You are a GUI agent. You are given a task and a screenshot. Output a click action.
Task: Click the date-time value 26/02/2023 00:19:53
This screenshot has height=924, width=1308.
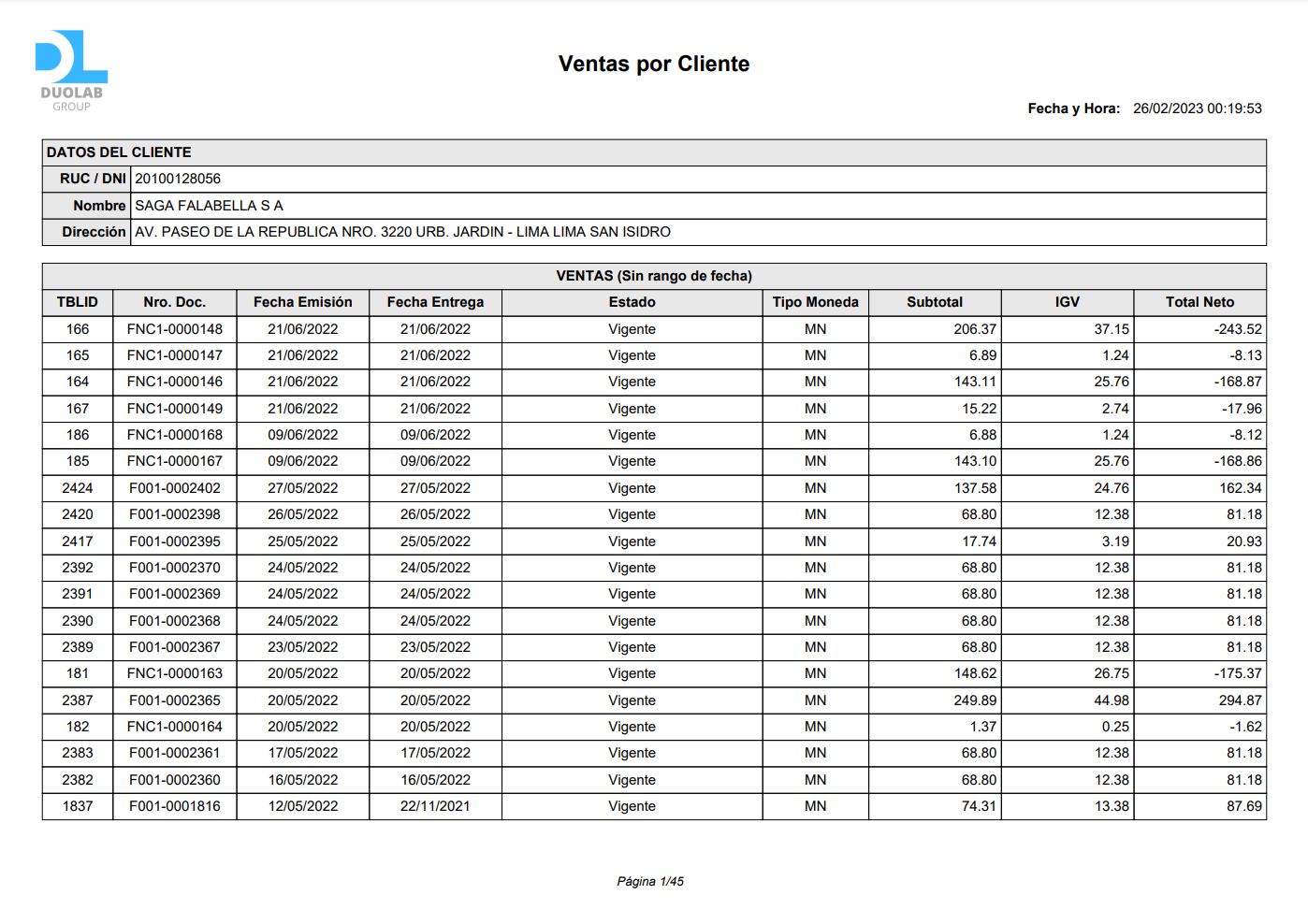tap(1197, 108)
